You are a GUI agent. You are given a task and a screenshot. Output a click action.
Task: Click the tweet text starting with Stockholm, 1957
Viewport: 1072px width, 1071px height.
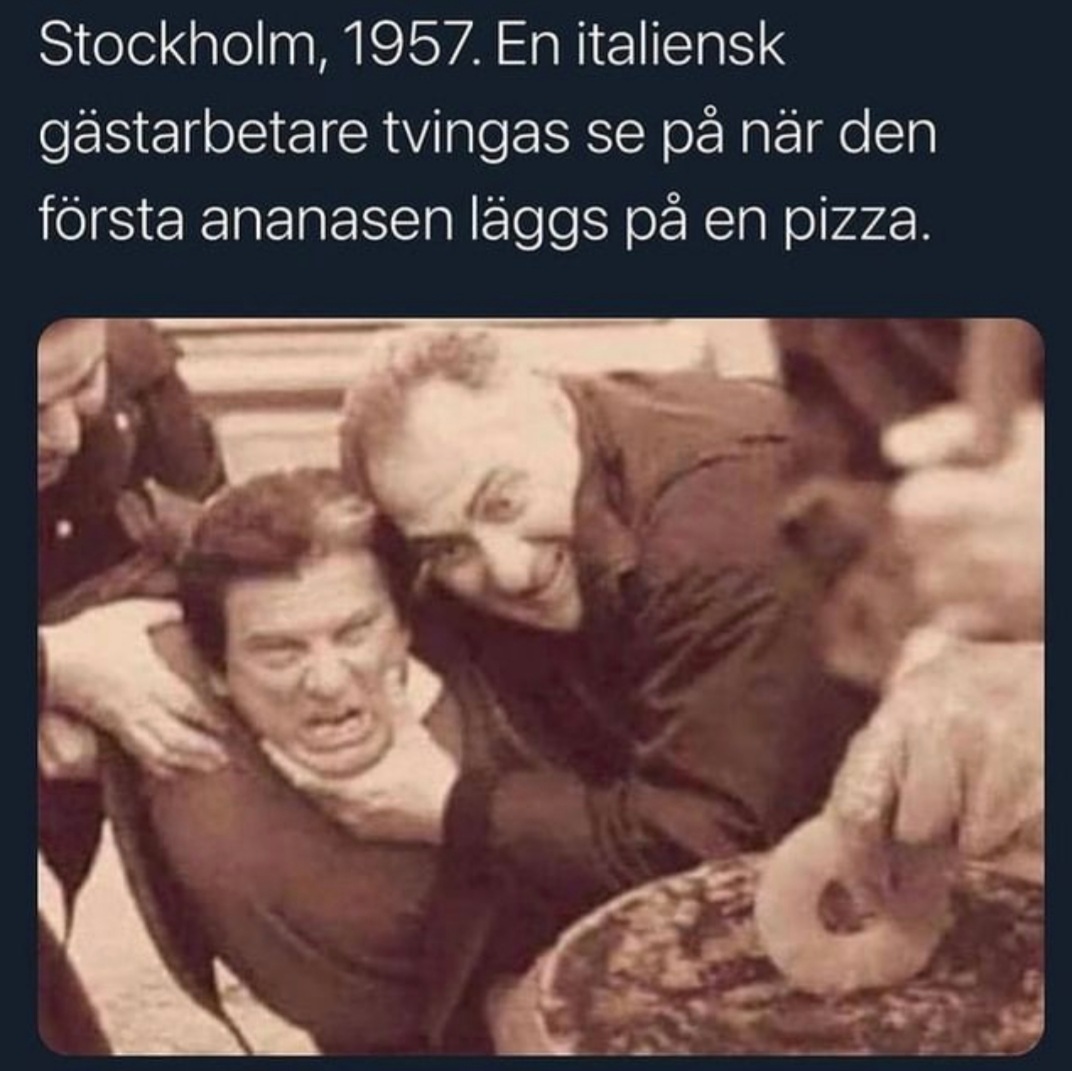(487, 134)
